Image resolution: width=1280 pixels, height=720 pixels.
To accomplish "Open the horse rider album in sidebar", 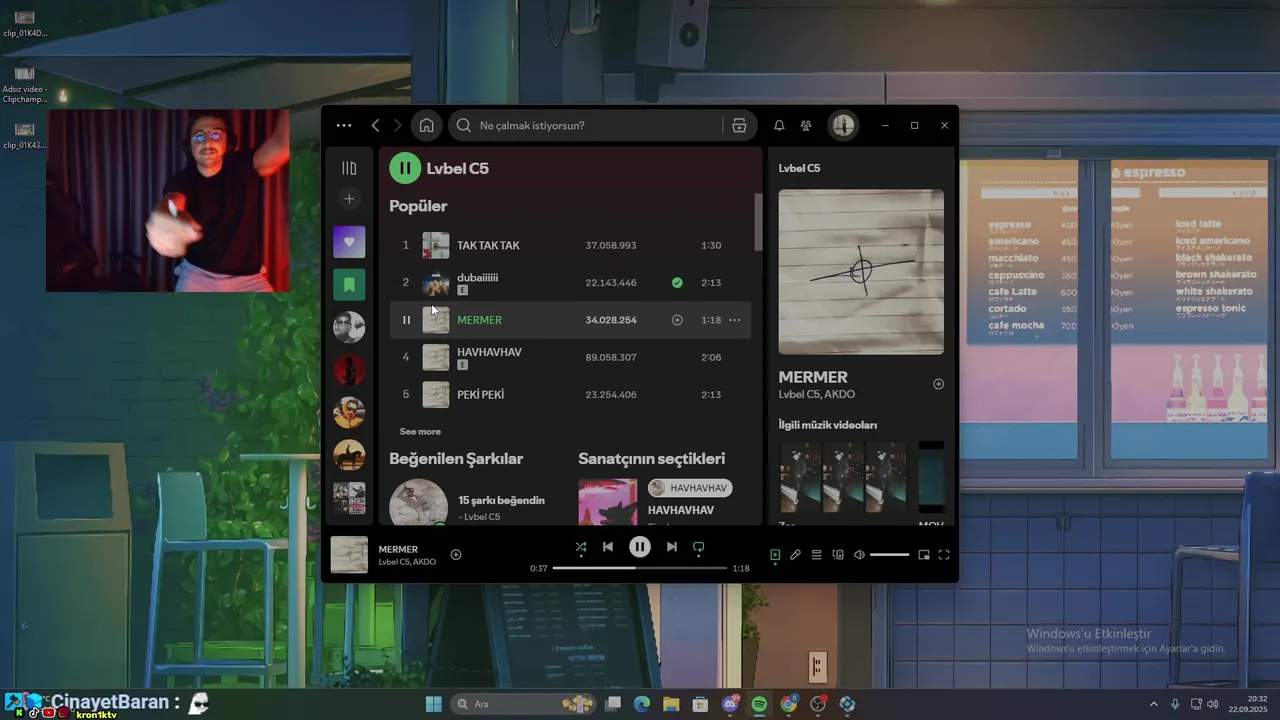I will point(349,455).
